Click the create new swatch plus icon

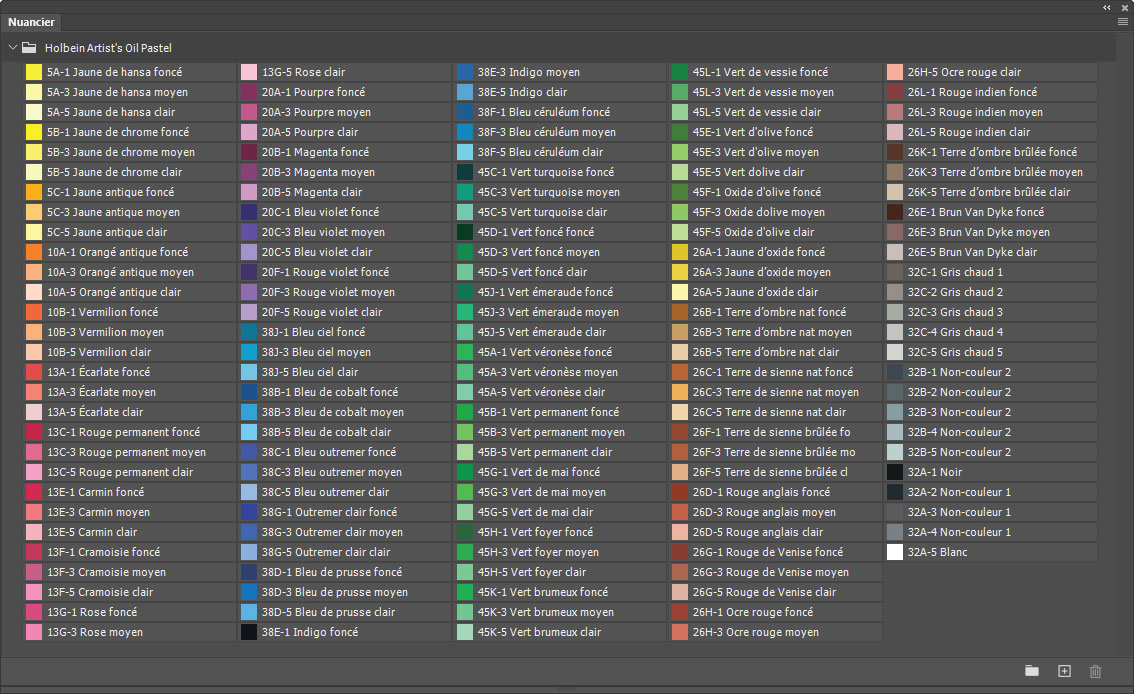tap(1064, 671)
